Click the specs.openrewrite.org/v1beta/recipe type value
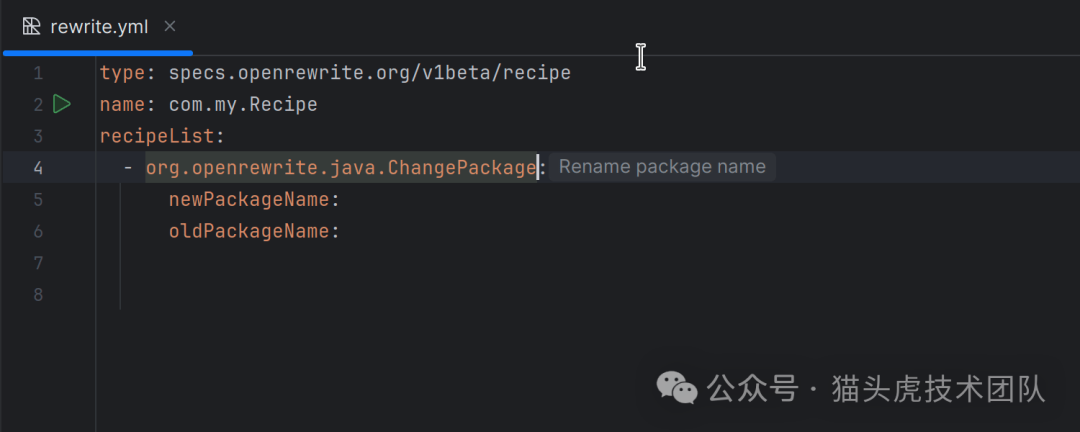The image size is (1080, 432). [369, 73]
